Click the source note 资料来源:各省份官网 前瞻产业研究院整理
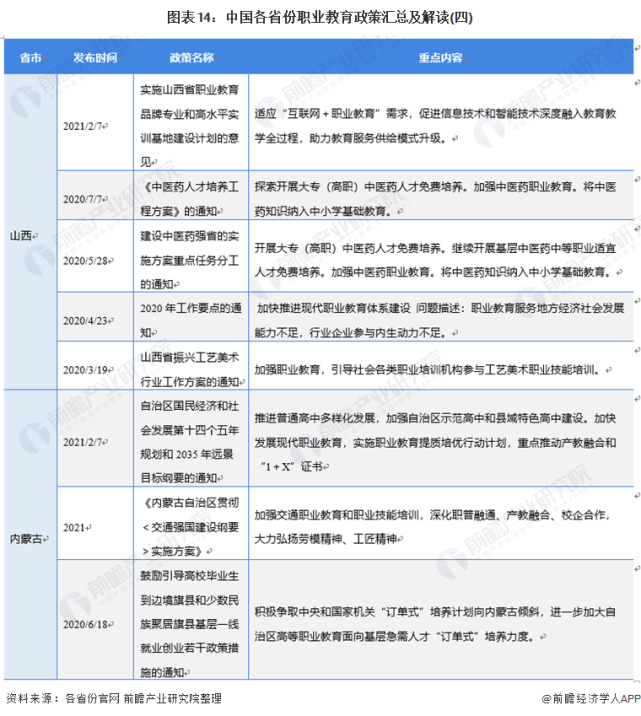Image resolution: width=641 pixels, height=716 pixels. (114, 698)
